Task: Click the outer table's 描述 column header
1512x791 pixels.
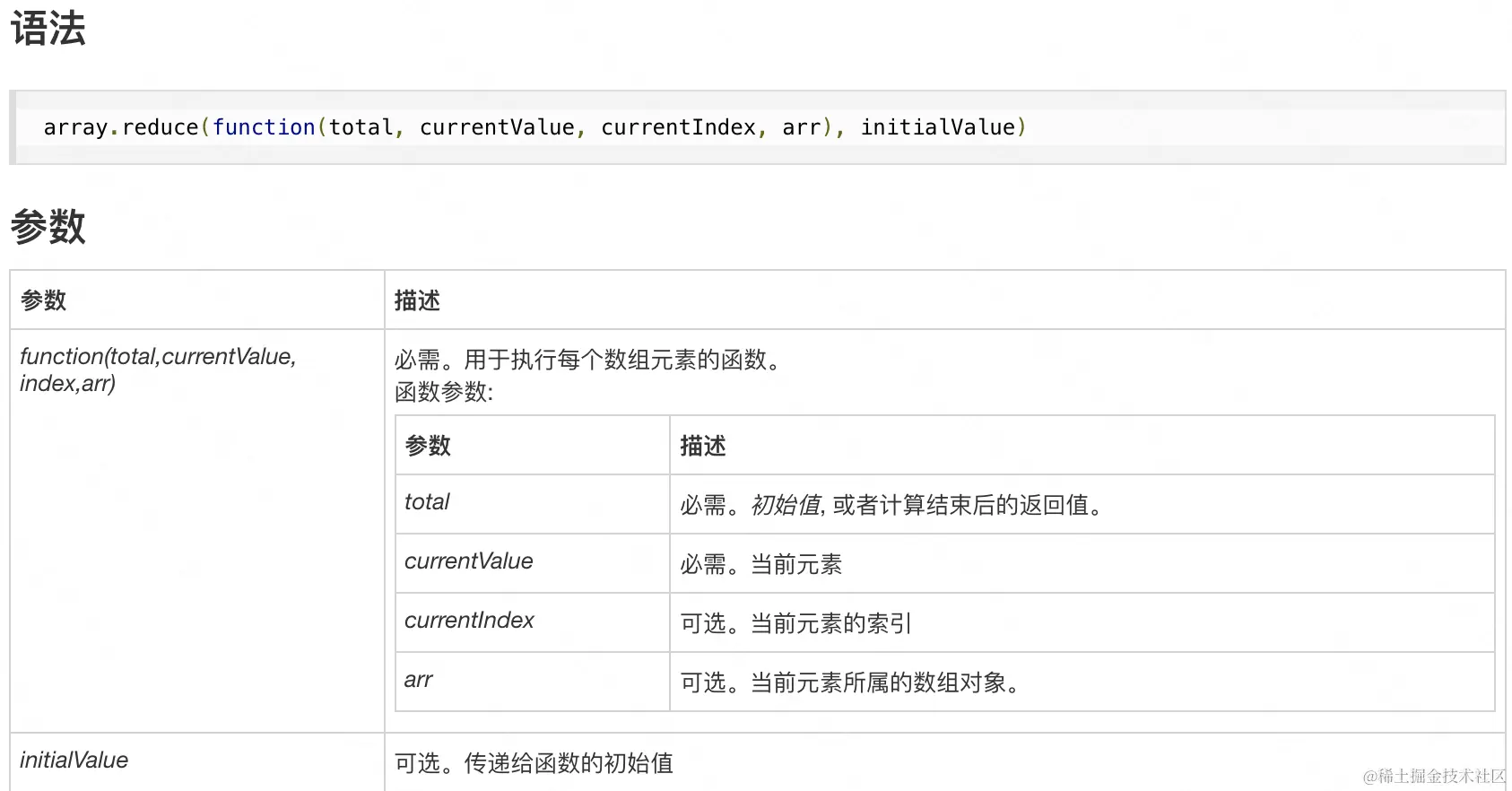Action: [x=418, y=300]
